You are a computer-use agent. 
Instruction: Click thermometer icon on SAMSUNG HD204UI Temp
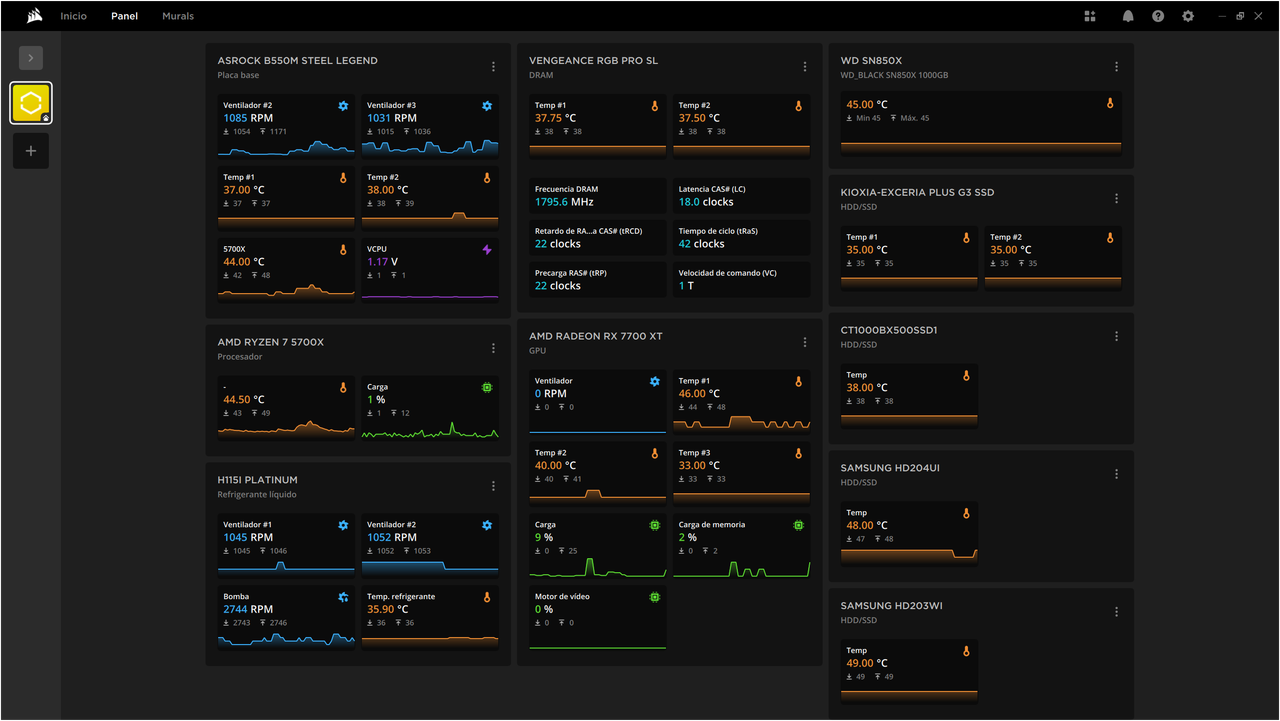pyautogui.click(x=966, y=513)
